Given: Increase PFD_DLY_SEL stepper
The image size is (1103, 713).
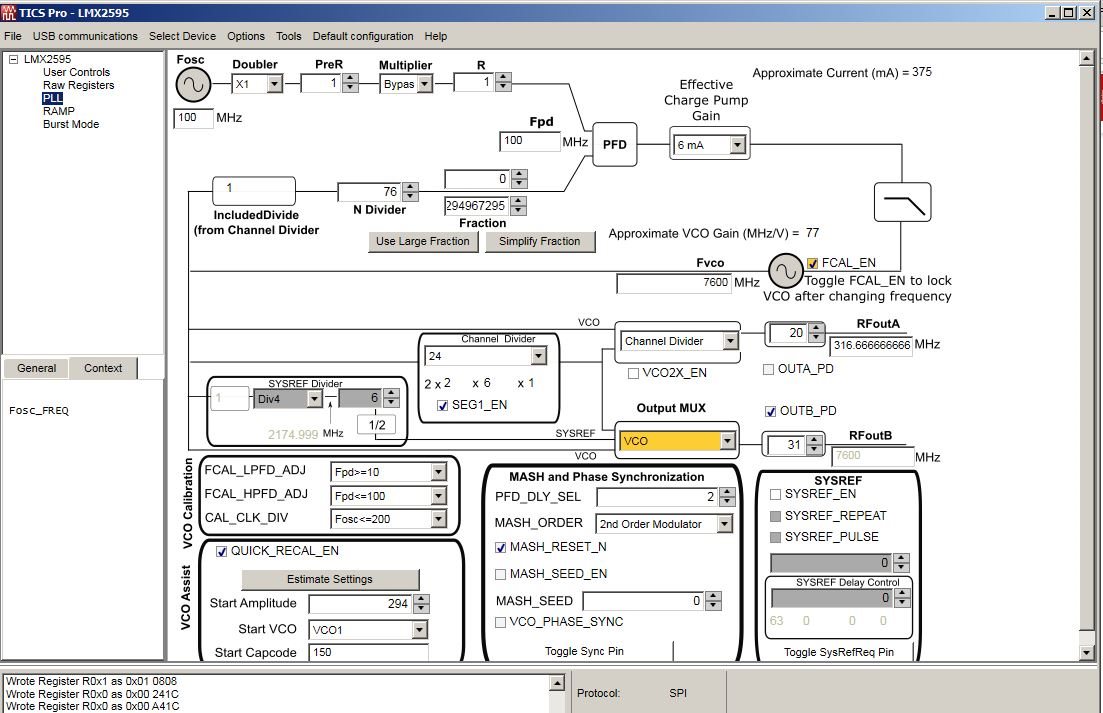Looking at the screenshot, I should [x=727, y=493].
